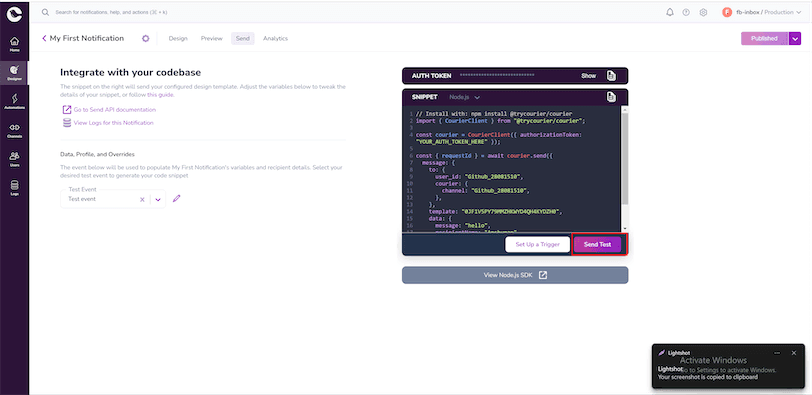Go to Channels in the sidebar
812x395 pixels.
coord(14,130)
